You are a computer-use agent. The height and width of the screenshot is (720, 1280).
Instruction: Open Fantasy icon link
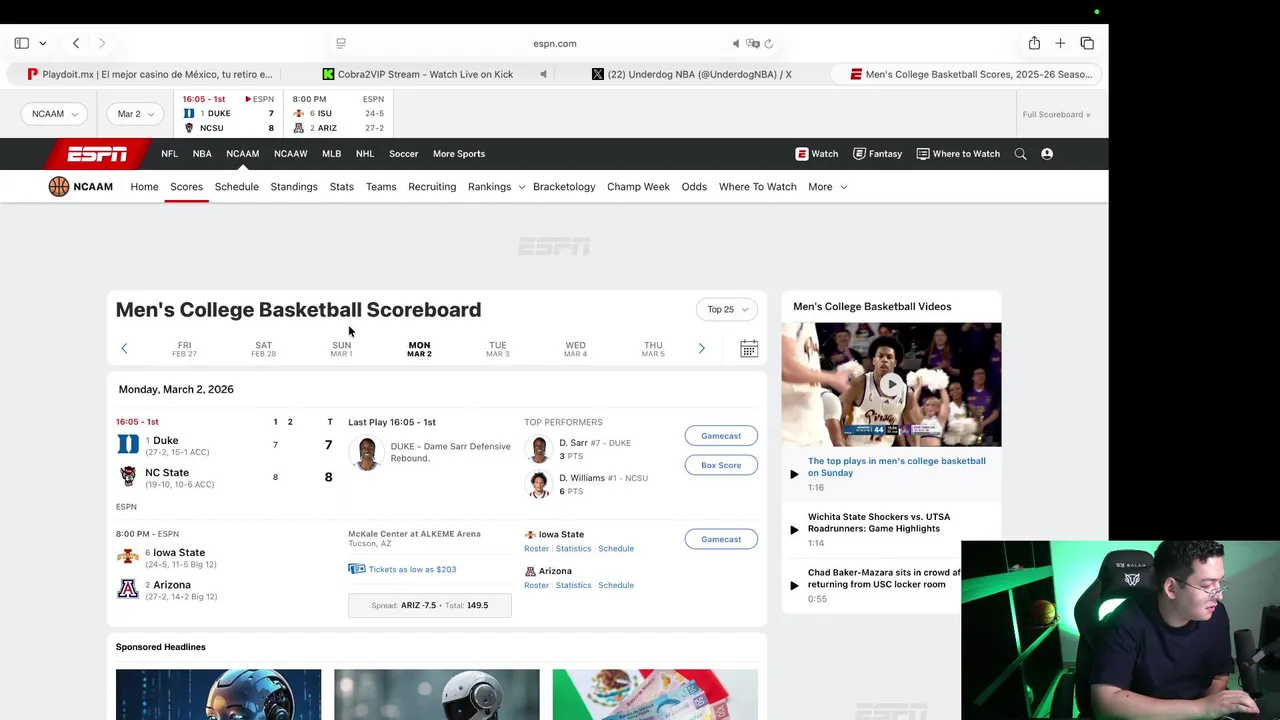(x=877, y=154)
